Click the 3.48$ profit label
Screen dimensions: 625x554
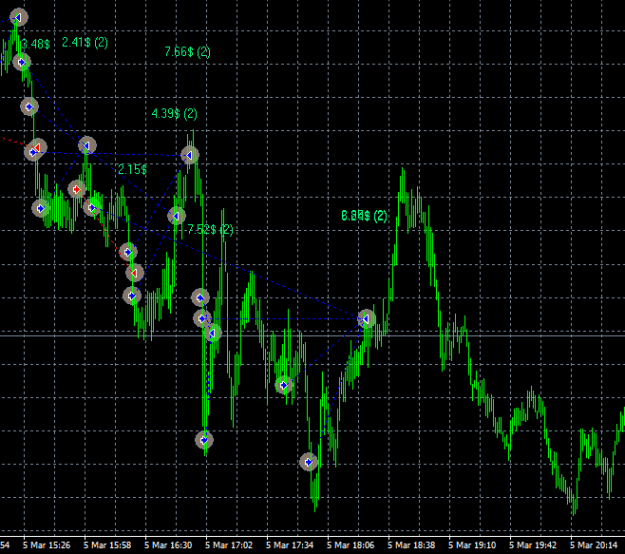[x=36, y=44]
